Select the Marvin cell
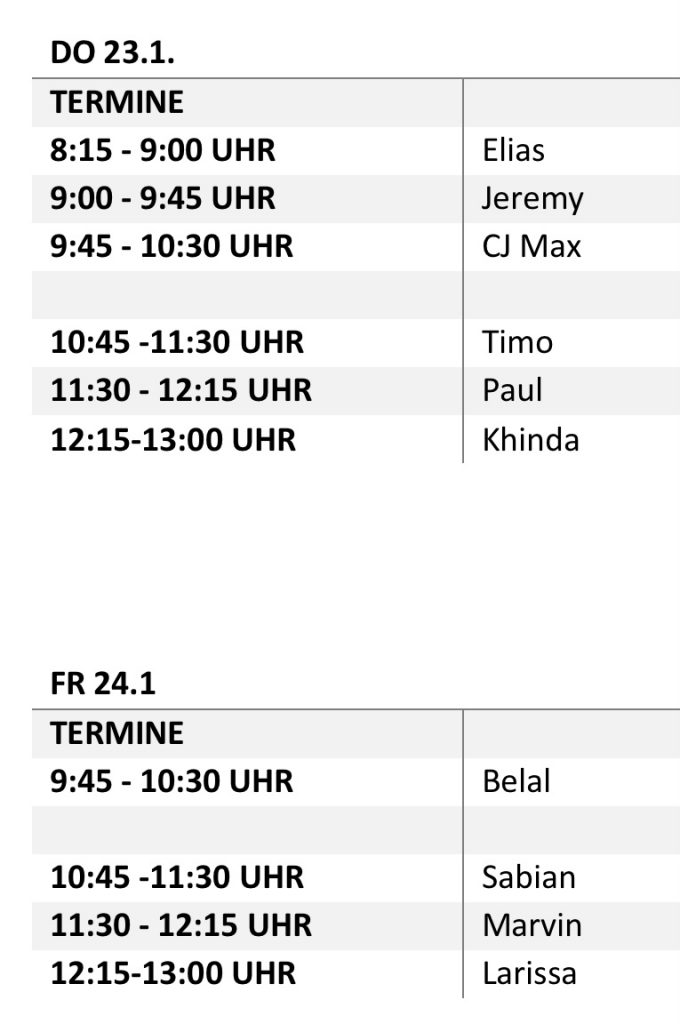680x1024 pixels. (531, 926)
